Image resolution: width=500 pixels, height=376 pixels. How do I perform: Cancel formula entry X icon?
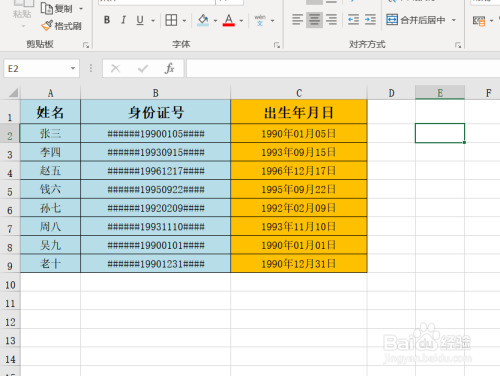(x=116, y=69)
